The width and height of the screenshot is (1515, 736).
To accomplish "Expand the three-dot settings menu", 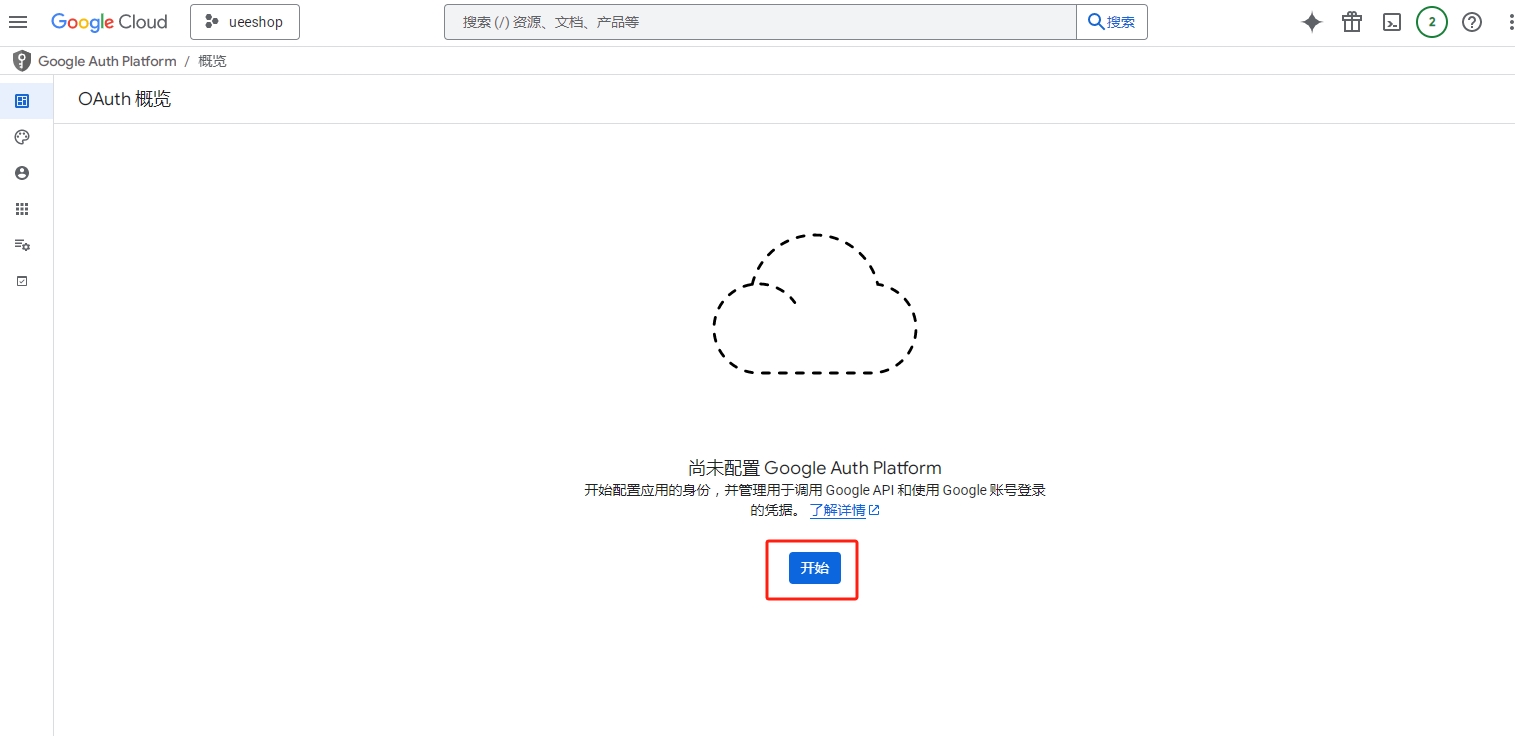I will (x=1510, y=22).
